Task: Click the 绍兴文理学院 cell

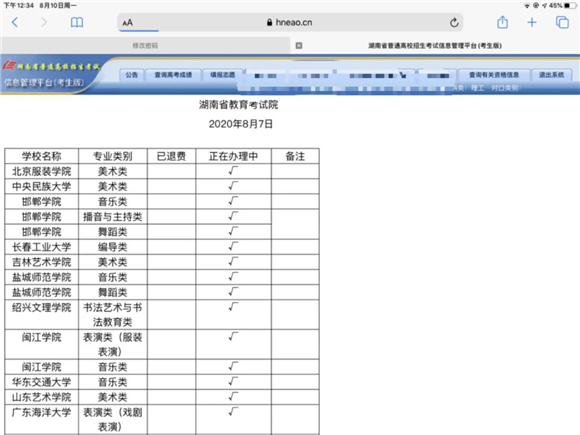Action: [x=41, y=314]
